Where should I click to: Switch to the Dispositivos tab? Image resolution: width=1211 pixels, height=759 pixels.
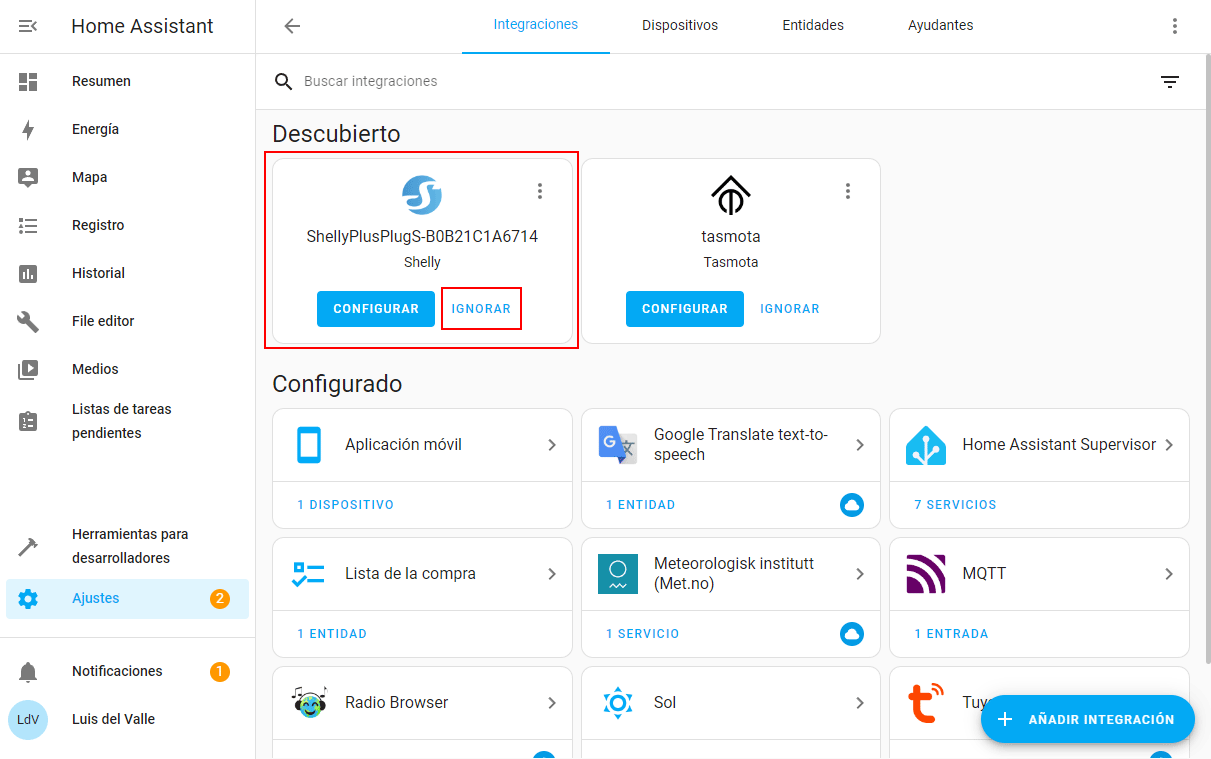680,26
